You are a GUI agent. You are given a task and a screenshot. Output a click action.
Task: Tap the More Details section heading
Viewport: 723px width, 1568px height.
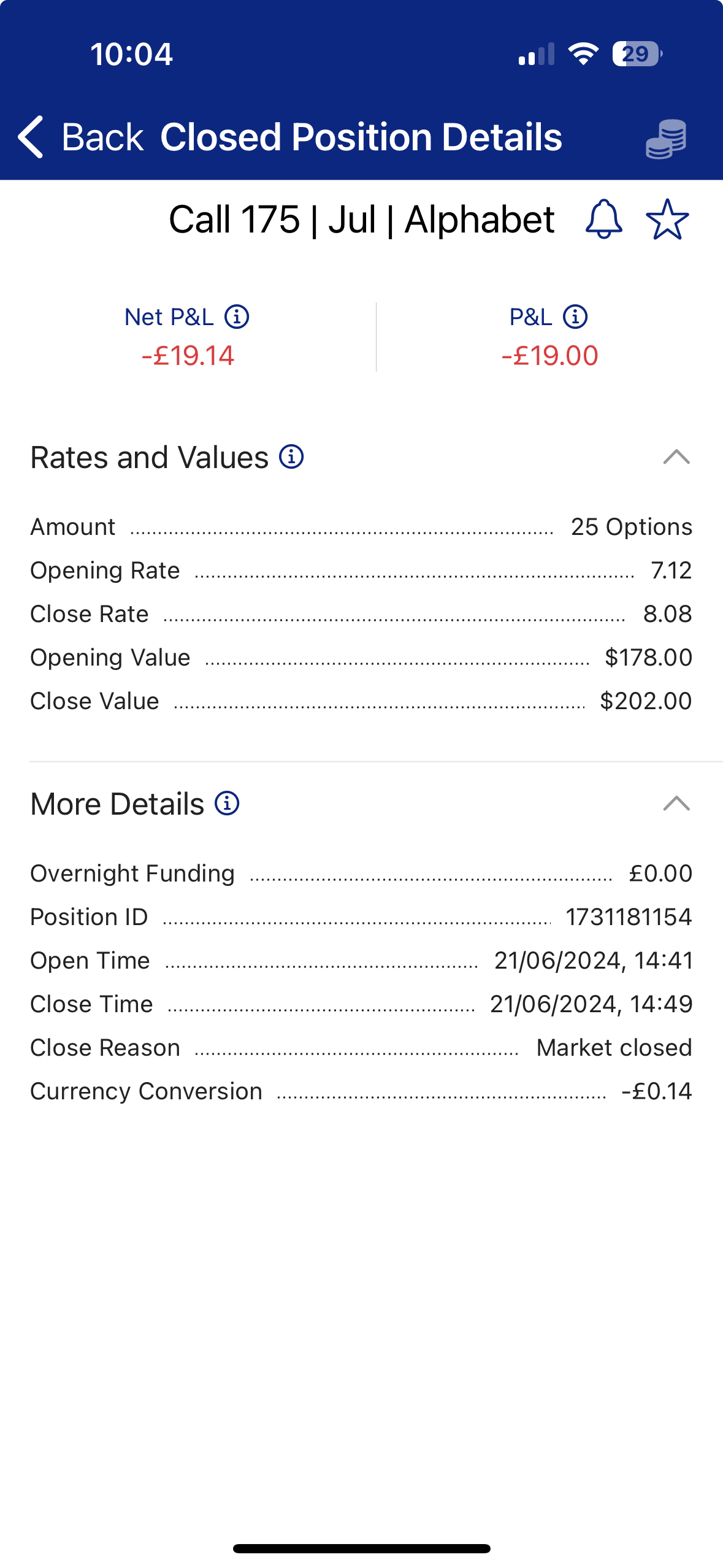click(117, 804)
